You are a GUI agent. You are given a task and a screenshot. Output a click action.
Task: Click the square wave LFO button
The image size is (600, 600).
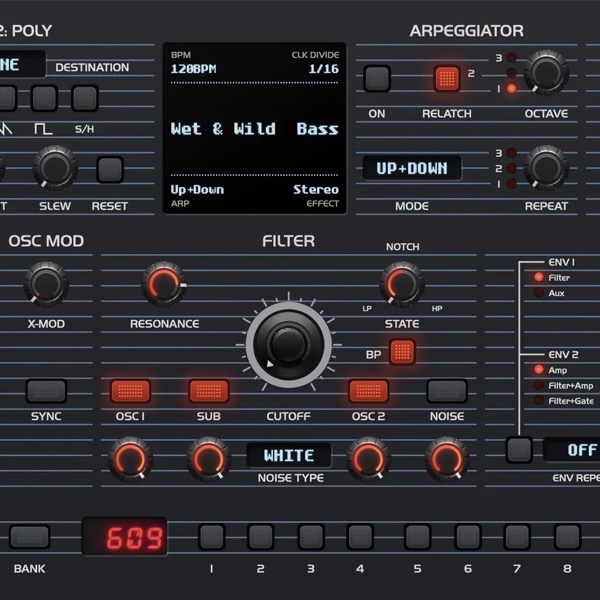(x=44, y=98)
